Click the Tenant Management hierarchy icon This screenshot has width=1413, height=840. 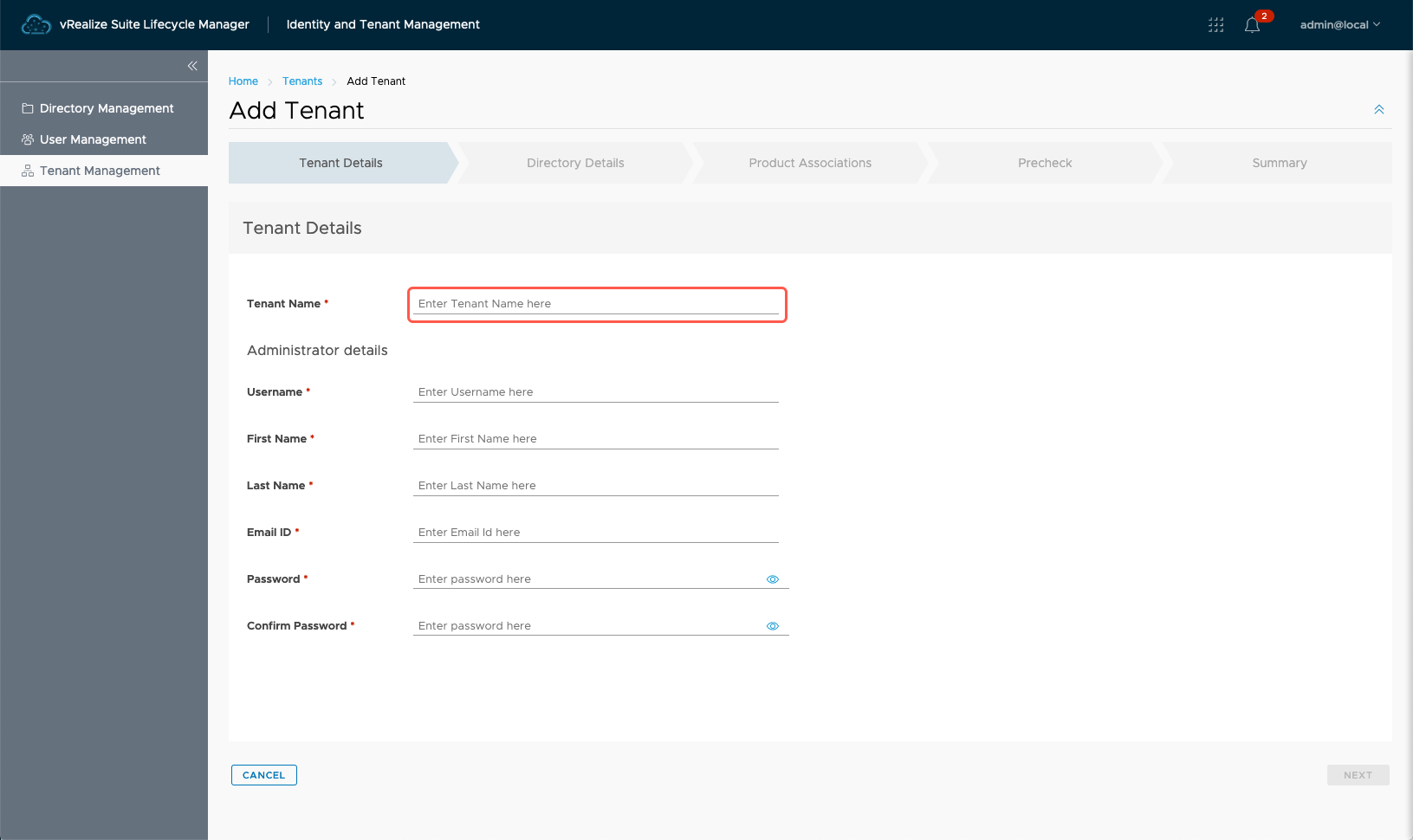[x=28, y=171]
